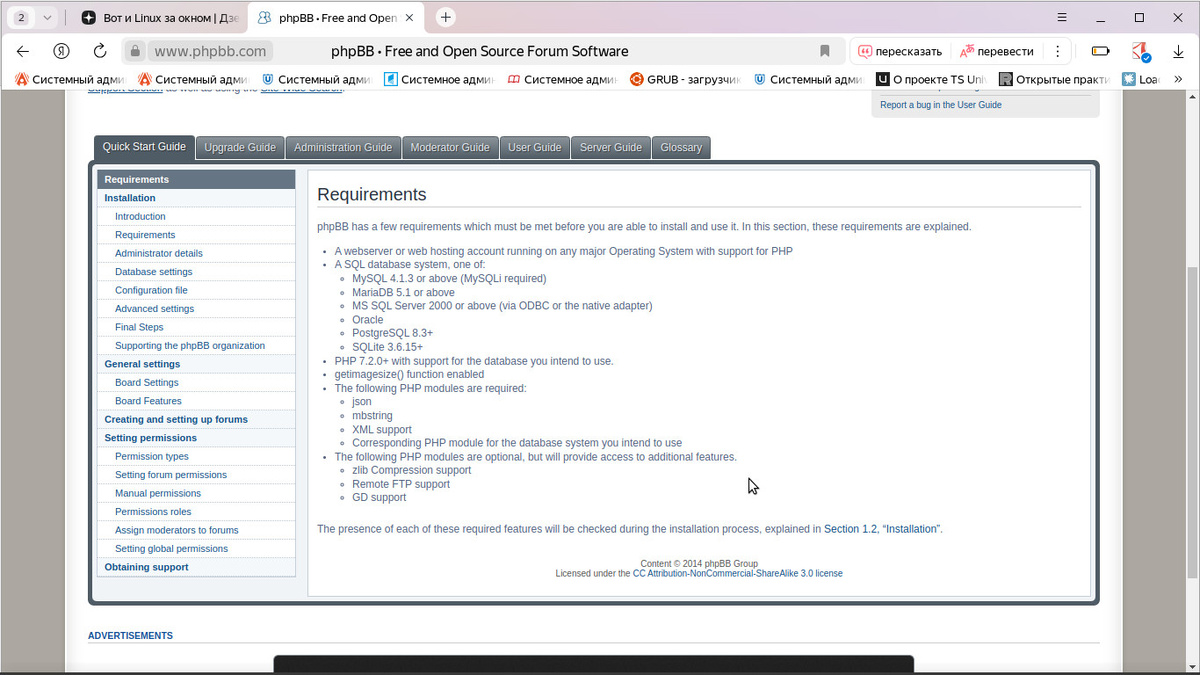
Task: Switch to the Quick Start Guide tab
Action: (144, 147)
